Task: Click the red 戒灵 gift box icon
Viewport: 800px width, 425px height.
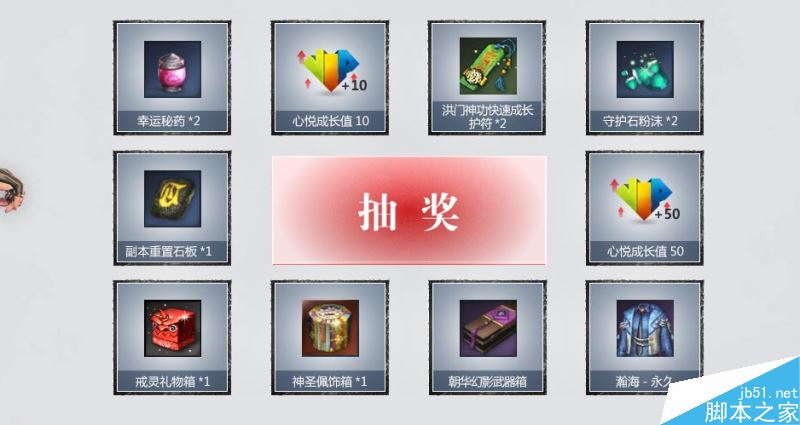Action: coord(172,329)
